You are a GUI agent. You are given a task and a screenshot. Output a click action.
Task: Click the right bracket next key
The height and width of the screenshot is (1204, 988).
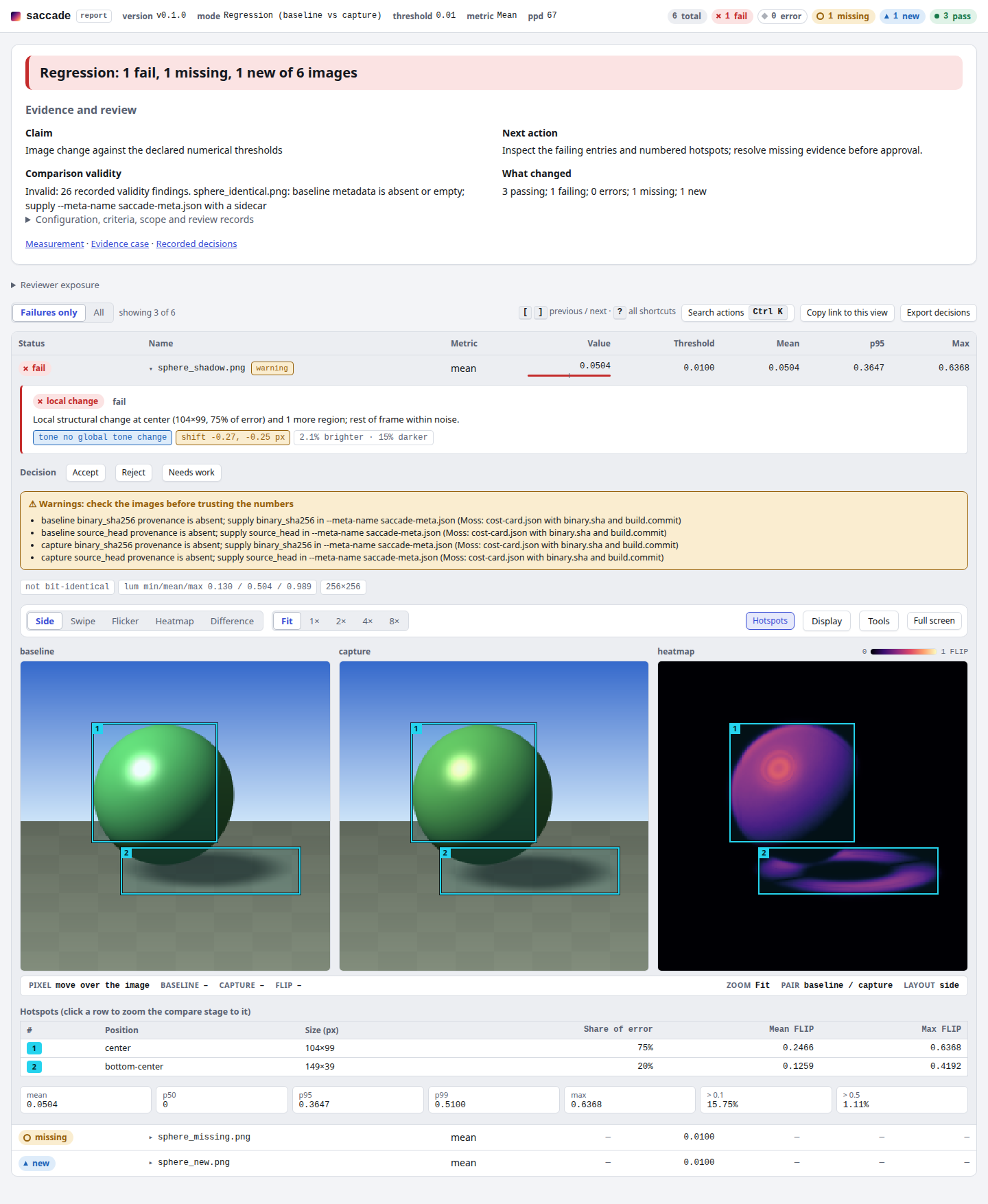(x=541, y=312)
